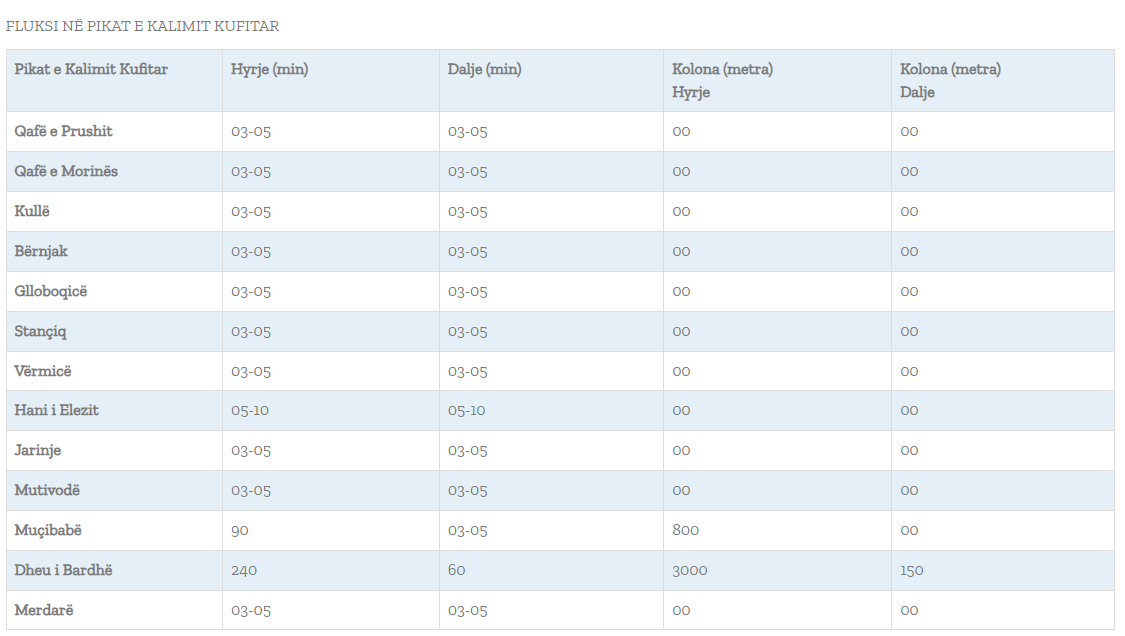This screenshot has width=1125, height=636.
Task: Click Dheu i Bardhë entry time 240
Action: click(x=244, y=571)
